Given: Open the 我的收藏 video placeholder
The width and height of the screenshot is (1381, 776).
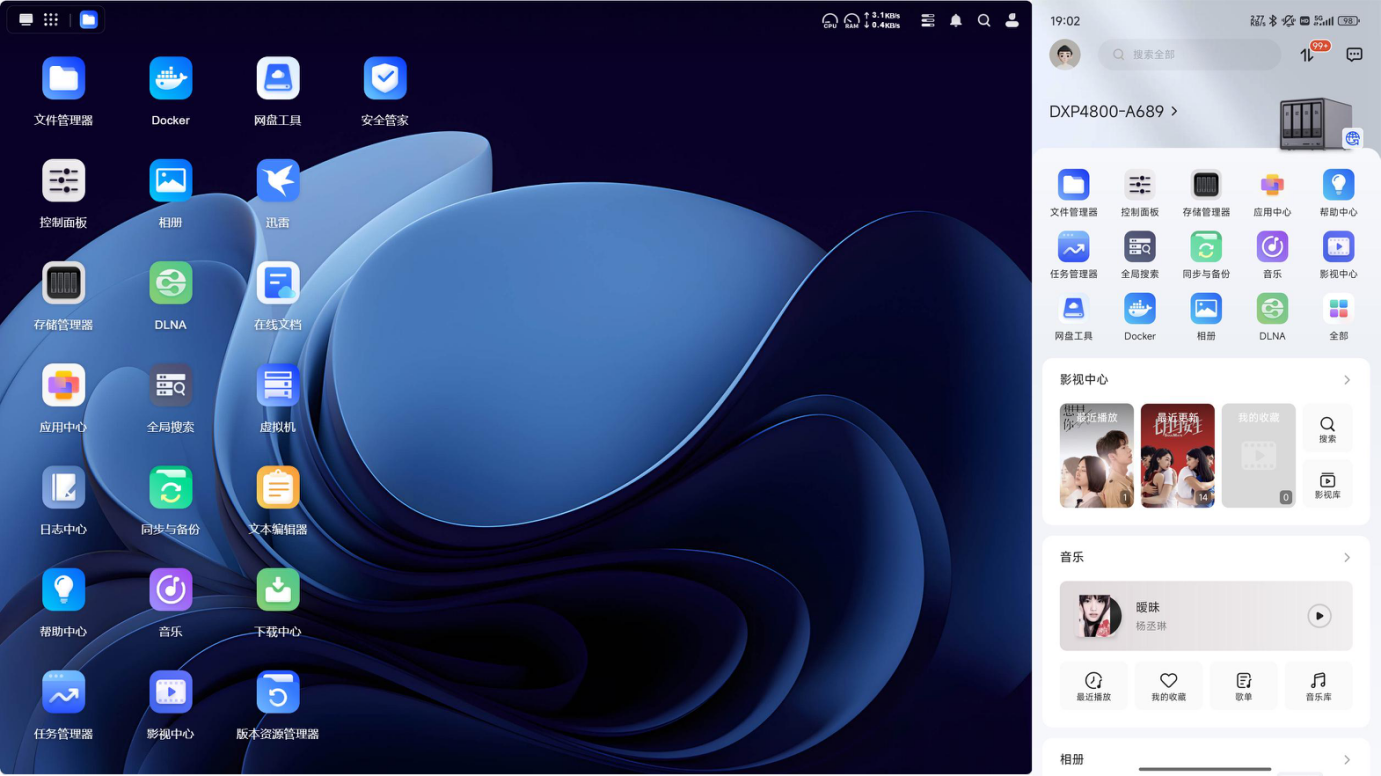Looking at the screenshot, I should (1259, 456).
